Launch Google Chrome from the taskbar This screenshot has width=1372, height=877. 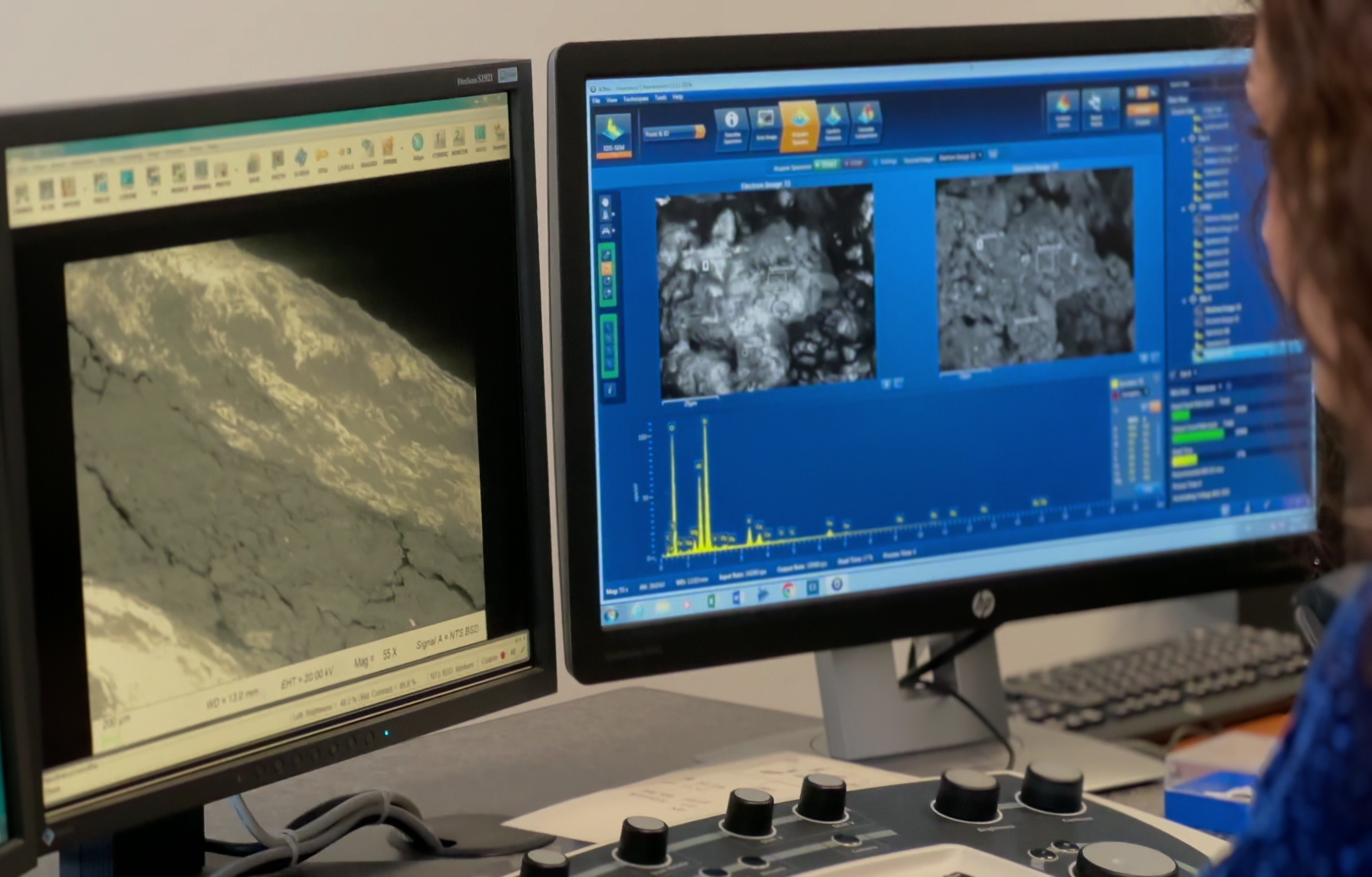pos(789,590)
